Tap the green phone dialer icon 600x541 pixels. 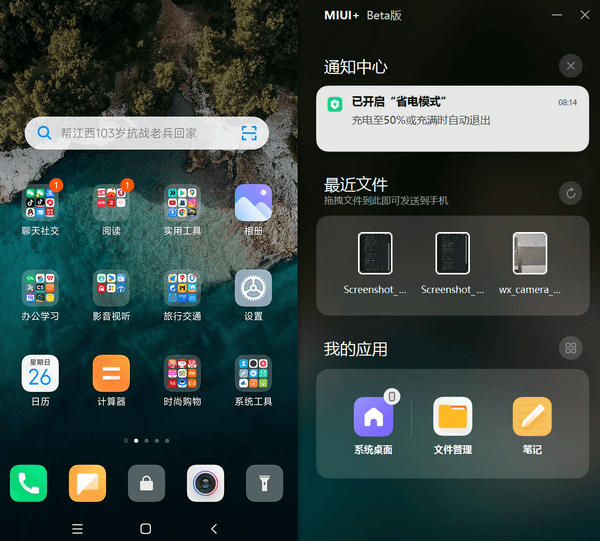pyautogui.click(x=28, y=484)
